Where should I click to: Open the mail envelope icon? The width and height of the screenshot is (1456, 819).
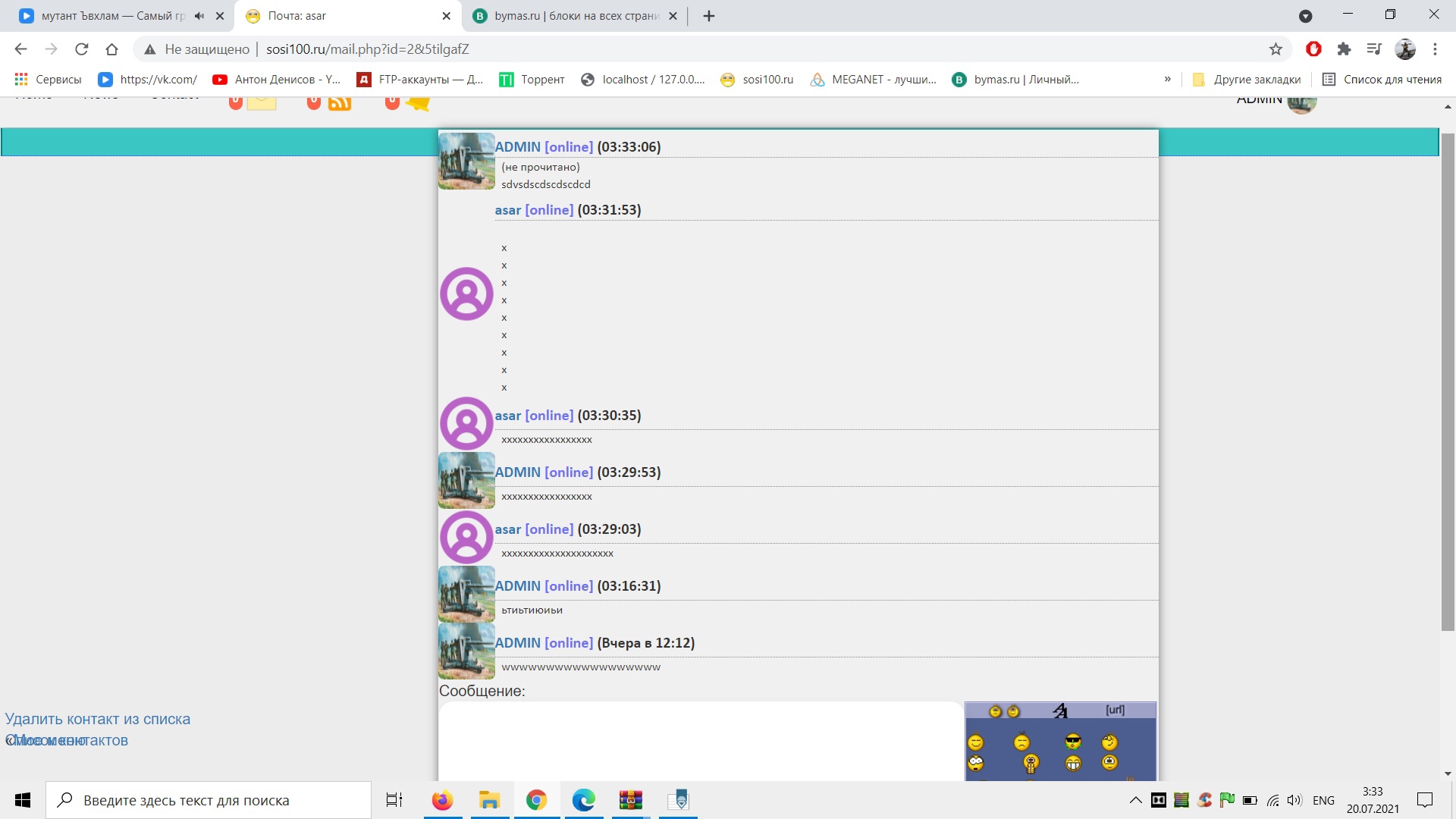click(x=262, y=102)
